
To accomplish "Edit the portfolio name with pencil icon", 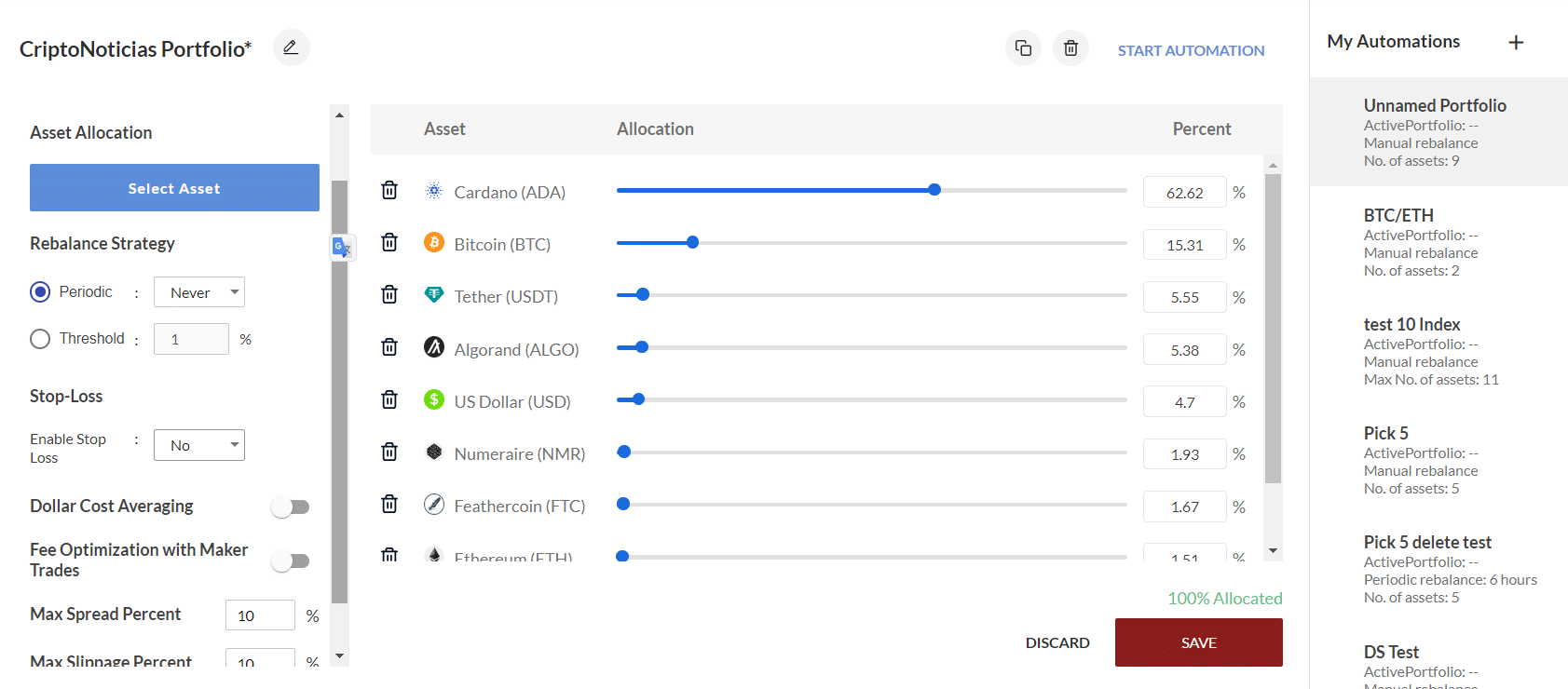I will click(x=291, y=47).
